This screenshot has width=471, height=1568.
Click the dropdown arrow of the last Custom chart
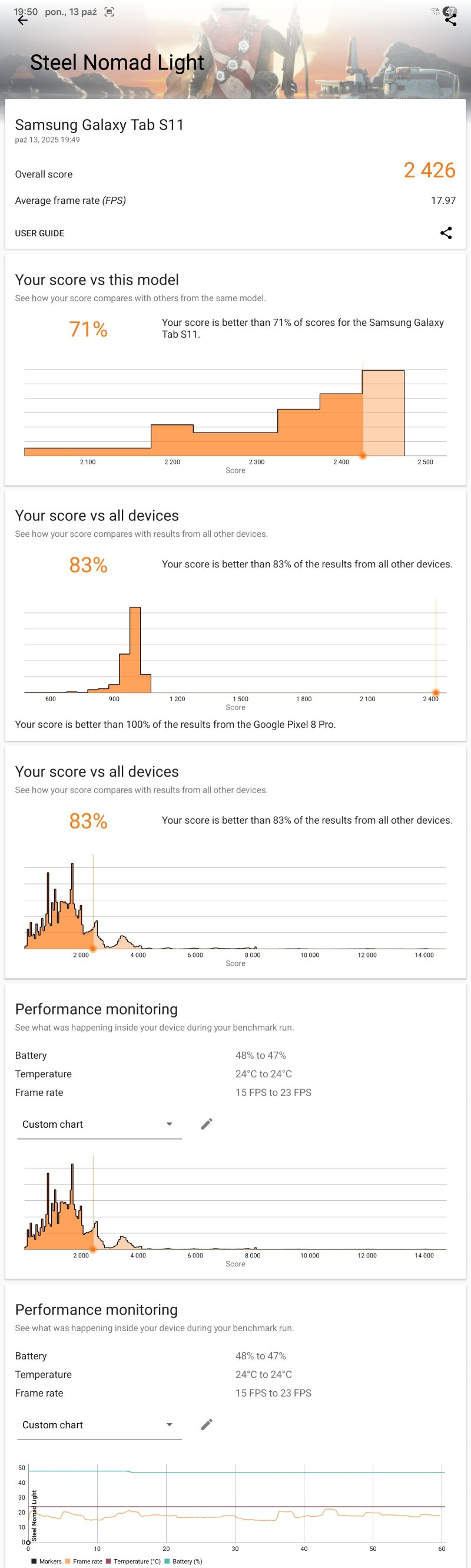click(169, 1425)
